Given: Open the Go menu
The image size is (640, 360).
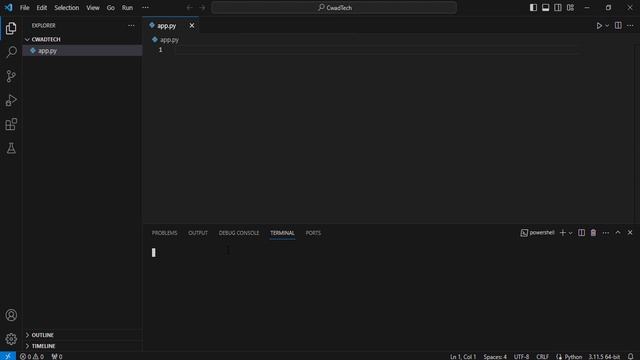Looking at the screenshot, I should 111,7.
